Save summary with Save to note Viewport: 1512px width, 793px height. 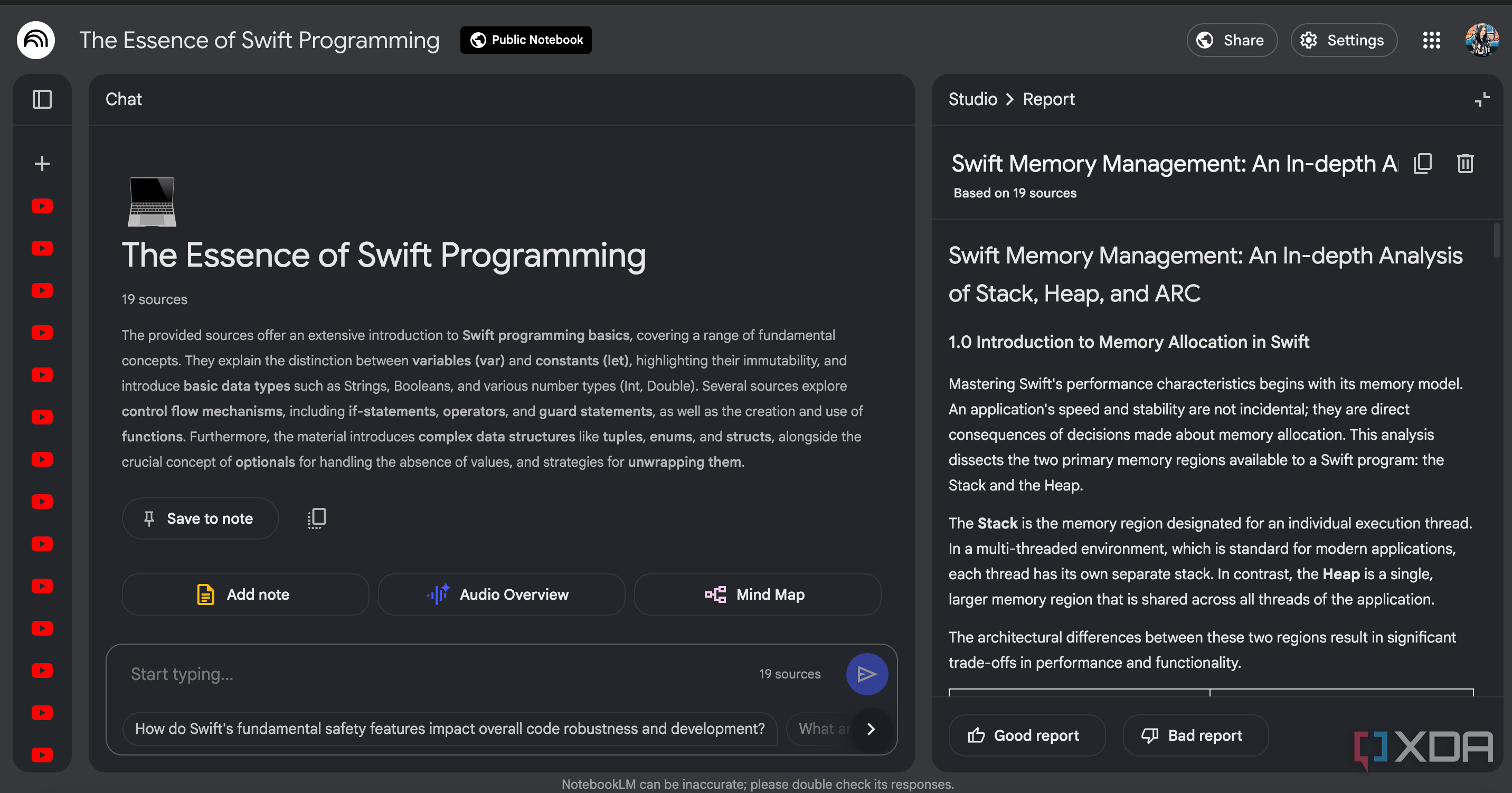[200, 518]
